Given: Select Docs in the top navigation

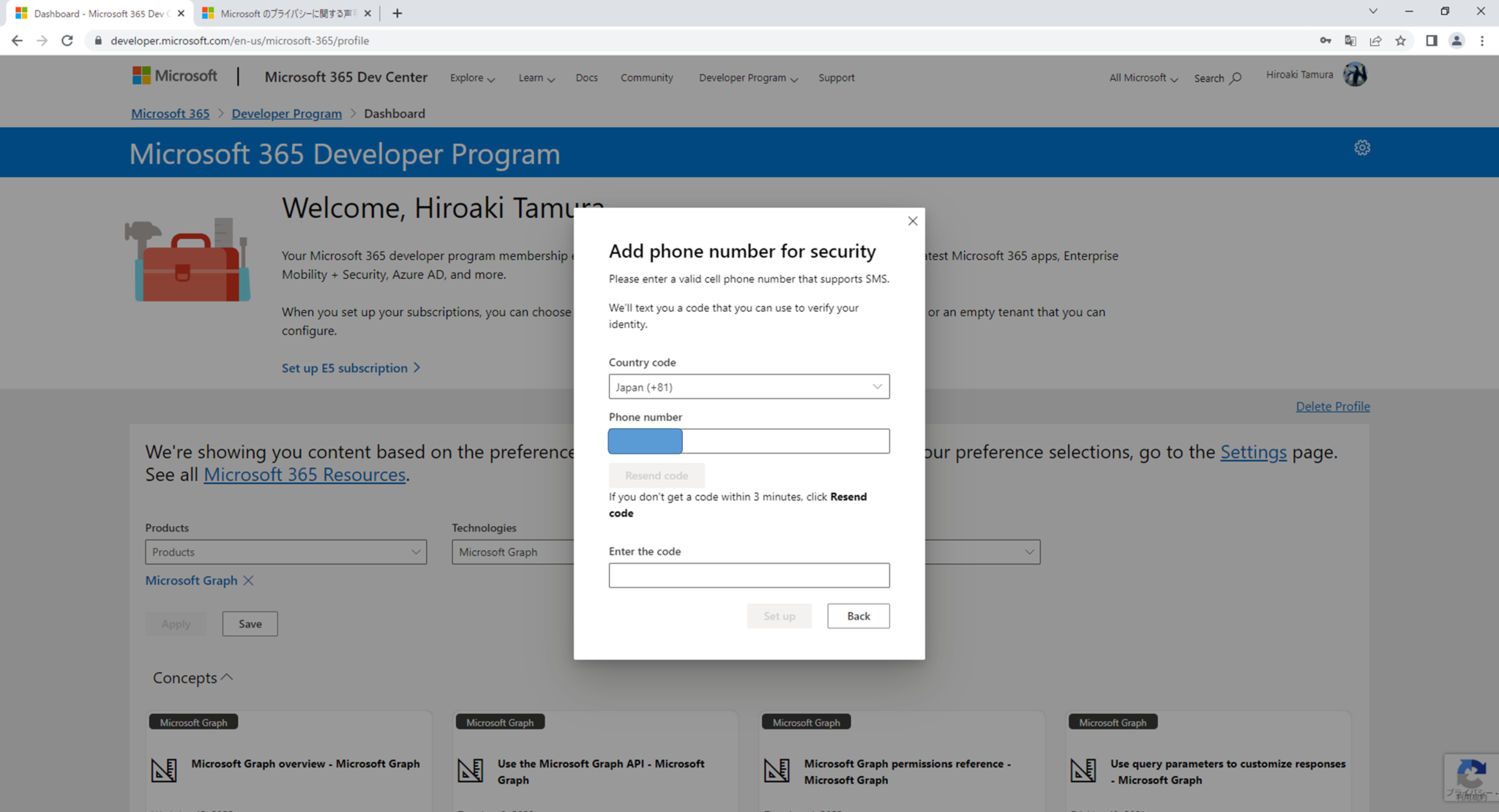Looking at the screenshot, I should pos(586,78).
